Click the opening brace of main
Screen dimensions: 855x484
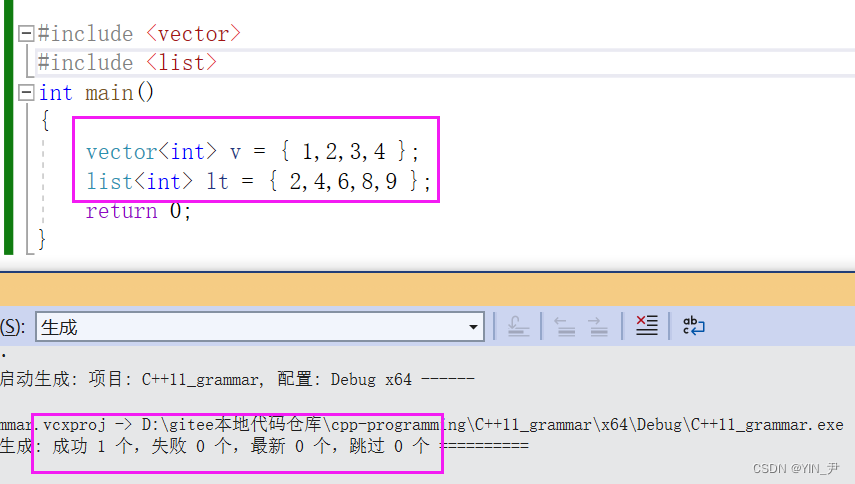coord(46,120)
